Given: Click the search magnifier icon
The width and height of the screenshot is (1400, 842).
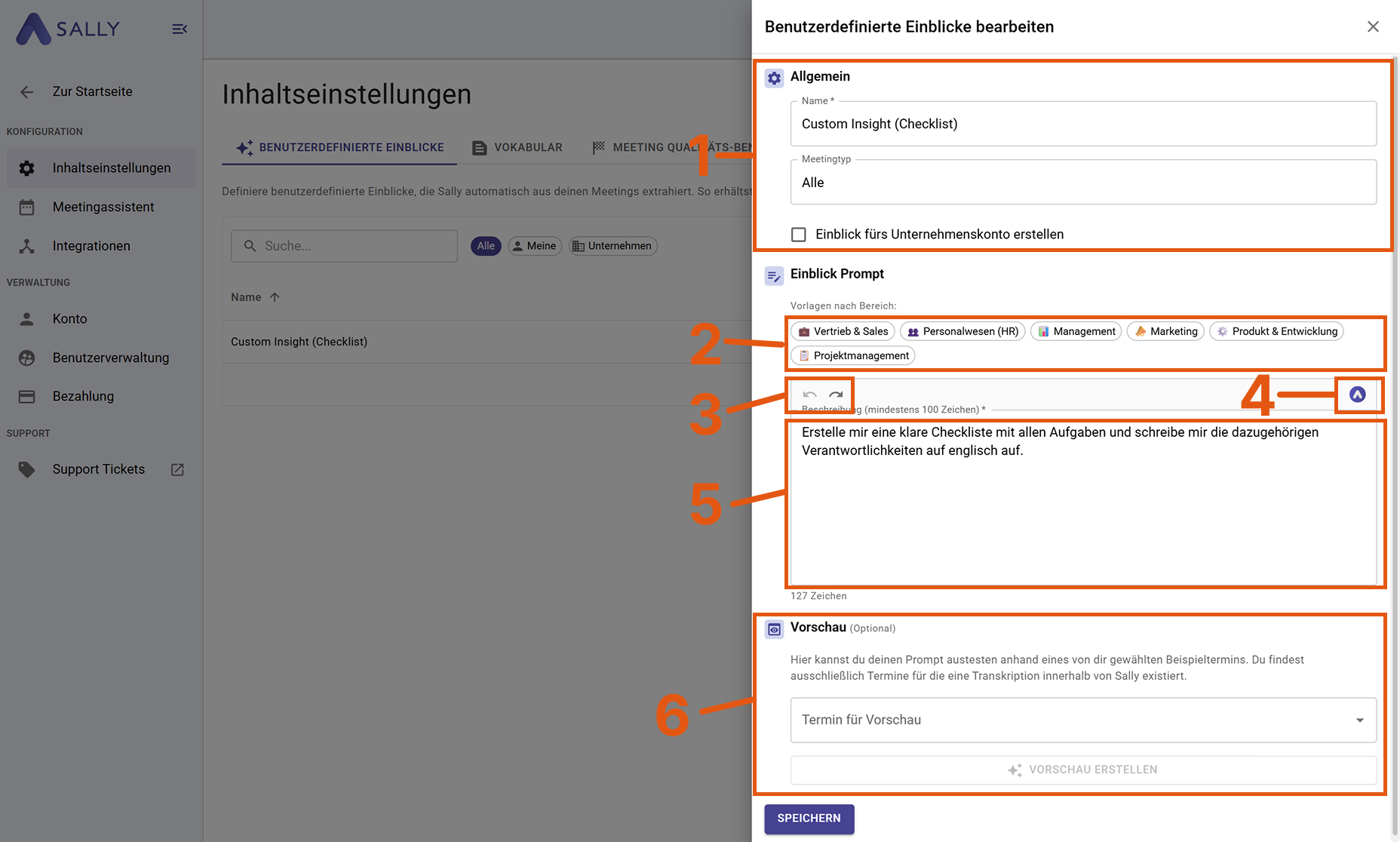Looking at the screenshot, I should point(250,246).
